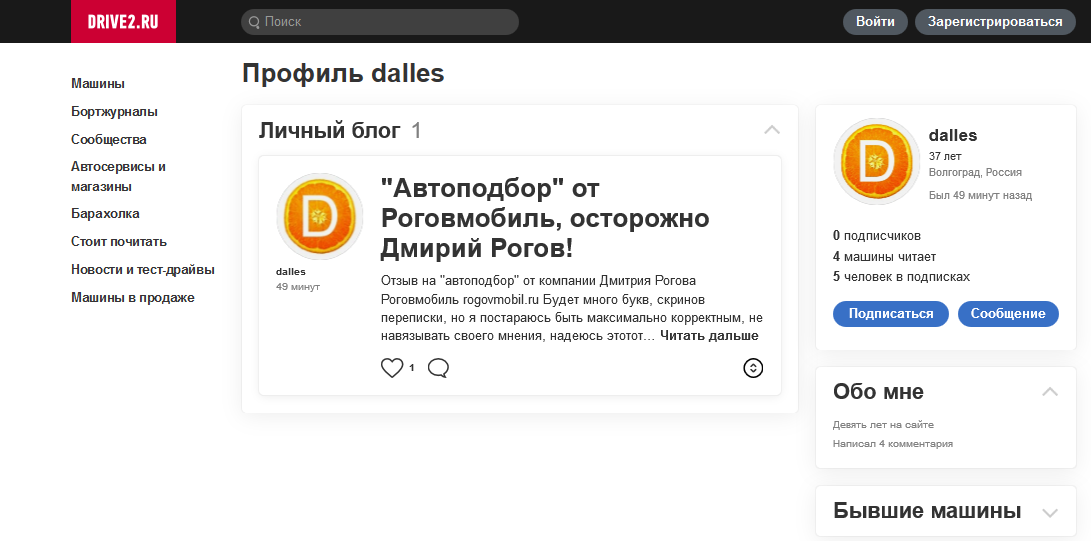Click dalles author name under post avatar
1092x548 pixels.
[290, 272]
